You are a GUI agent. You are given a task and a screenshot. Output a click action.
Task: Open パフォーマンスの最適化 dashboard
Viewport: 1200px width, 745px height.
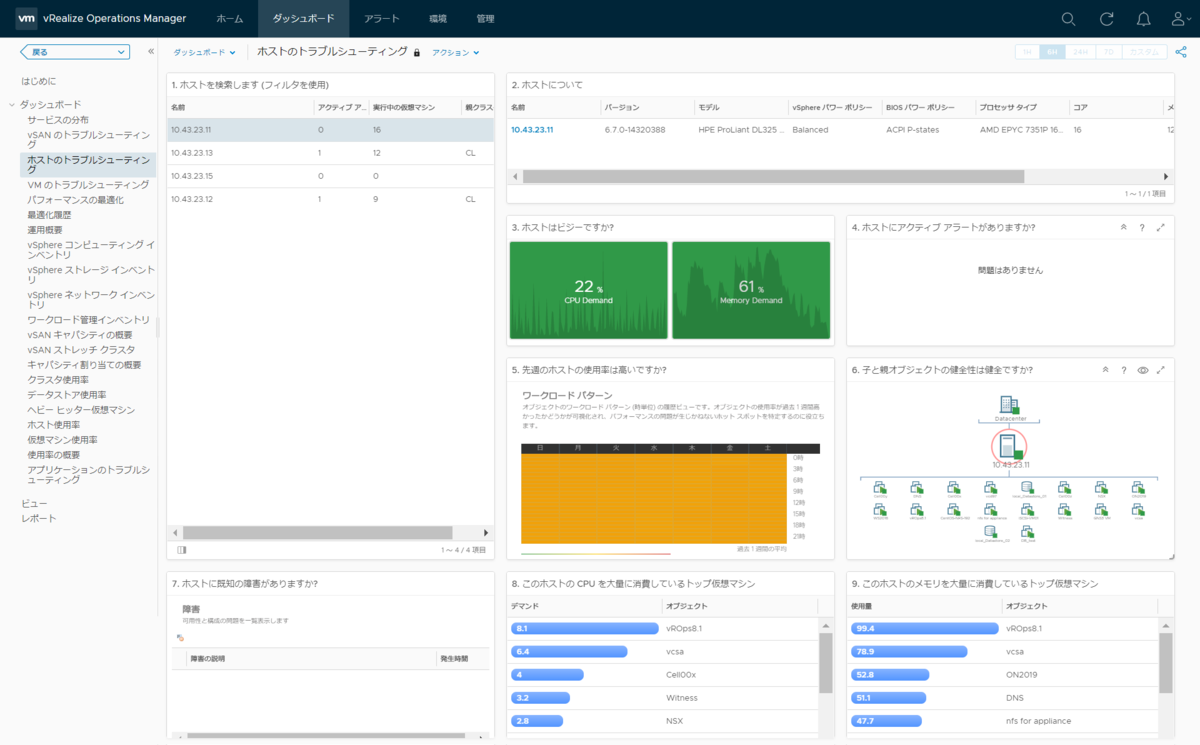point(76,200)
